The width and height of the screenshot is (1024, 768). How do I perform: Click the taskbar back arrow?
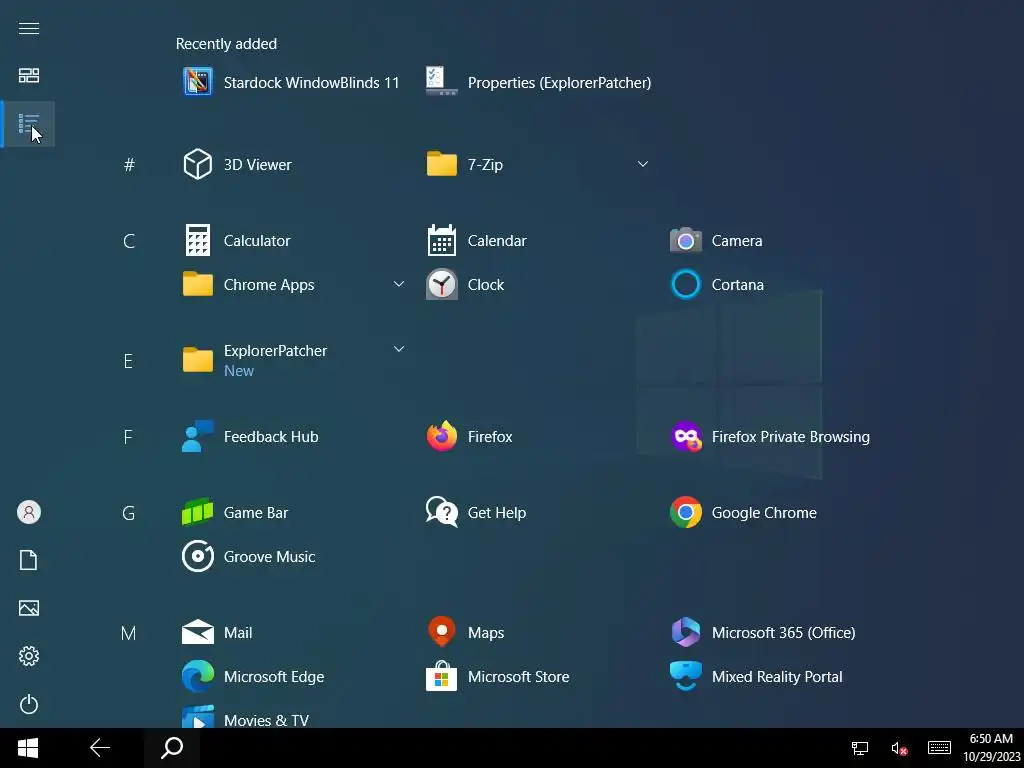[99, 748]
